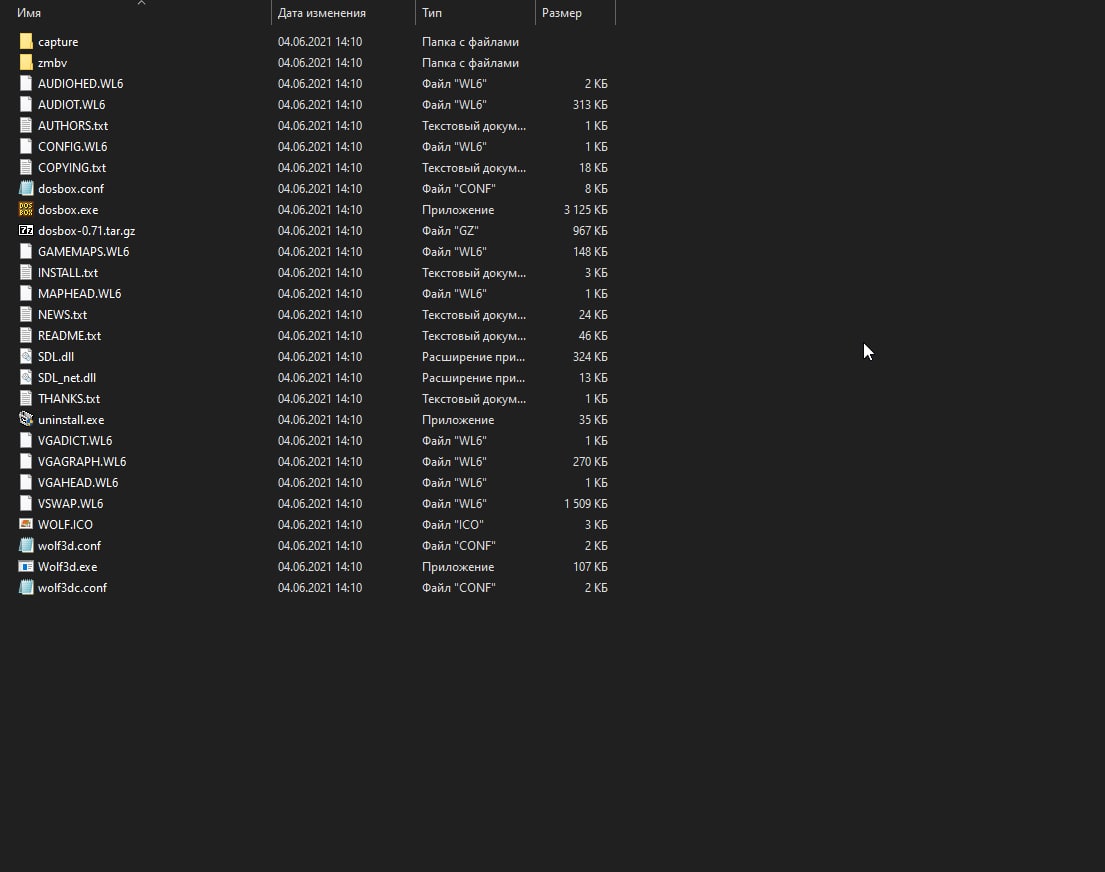The width and height of the screenshot is (1105, 872).
Task: Click the NEWS.txt document icon
Action: pyautogui.click(x=26, y=314)
